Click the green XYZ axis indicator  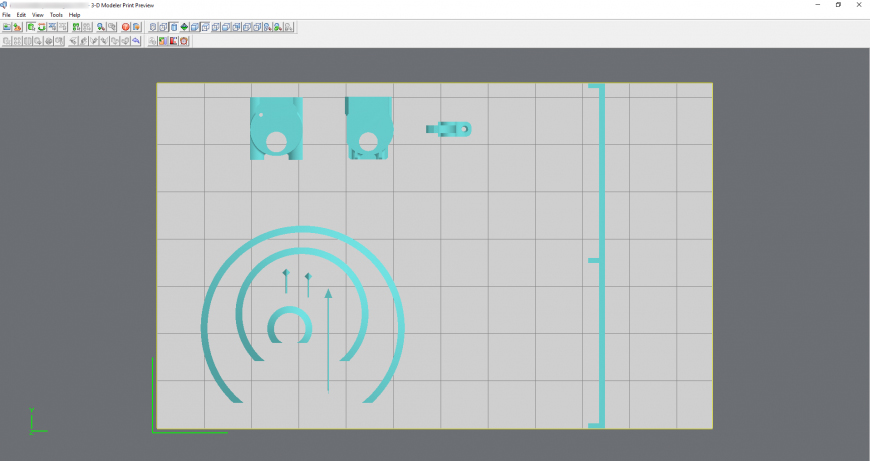[x=34, y=423]
